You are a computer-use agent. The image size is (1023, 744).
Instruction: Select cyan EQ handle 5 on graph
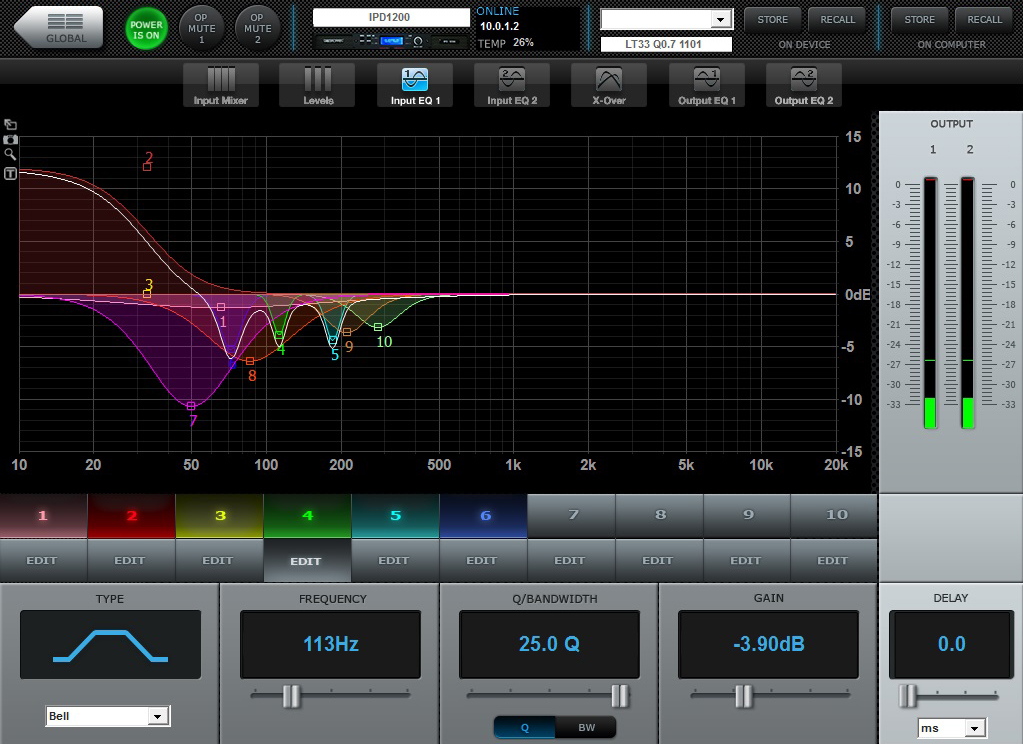click(333, 341)
